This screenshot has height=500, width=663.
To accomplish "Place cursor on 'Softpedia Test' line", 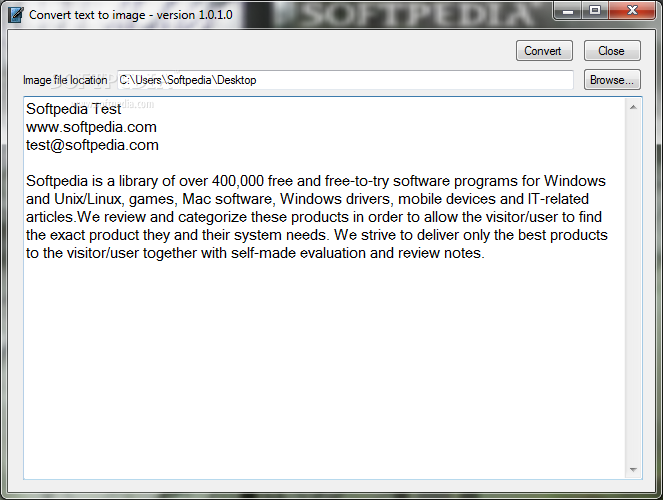I will click(x=74, y=109).
